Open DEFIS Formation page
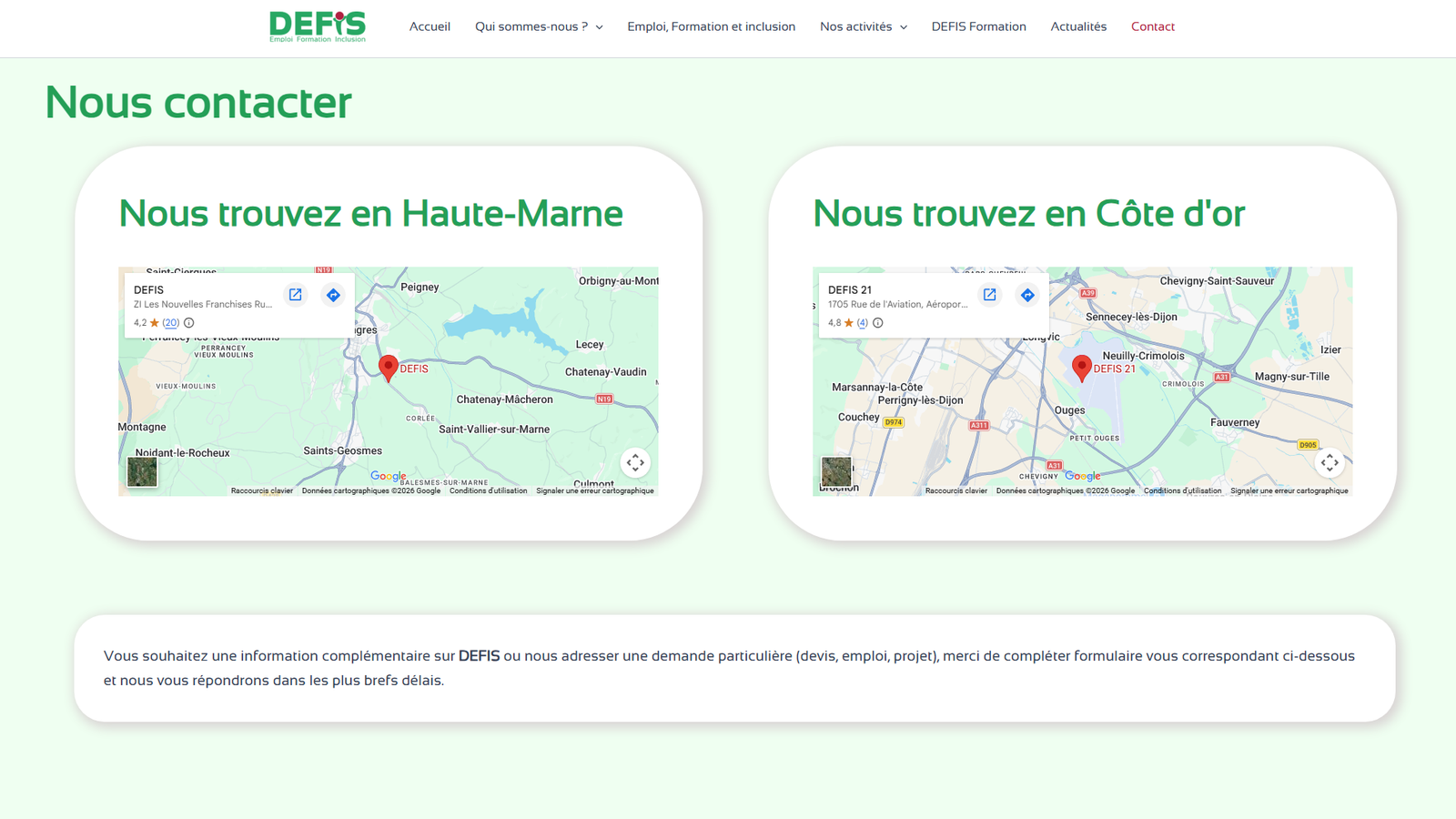Viewport: 1456px width, 819px height. (978, 26)
